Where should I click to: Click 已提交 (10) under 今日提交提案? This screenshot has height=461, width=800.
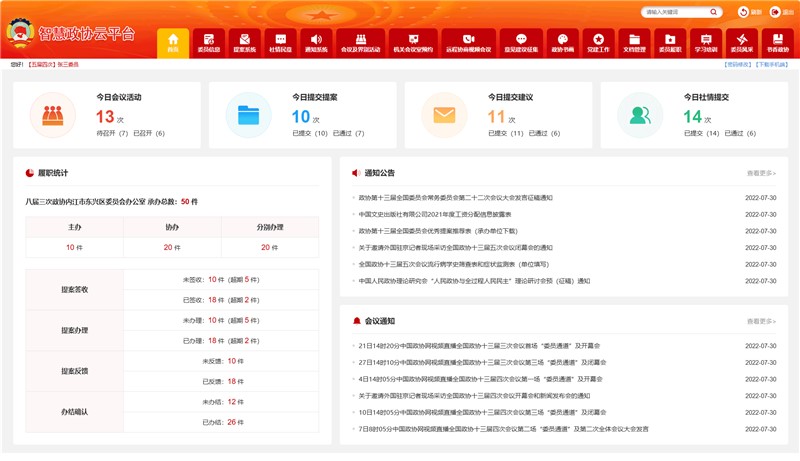tap(310, 133)
